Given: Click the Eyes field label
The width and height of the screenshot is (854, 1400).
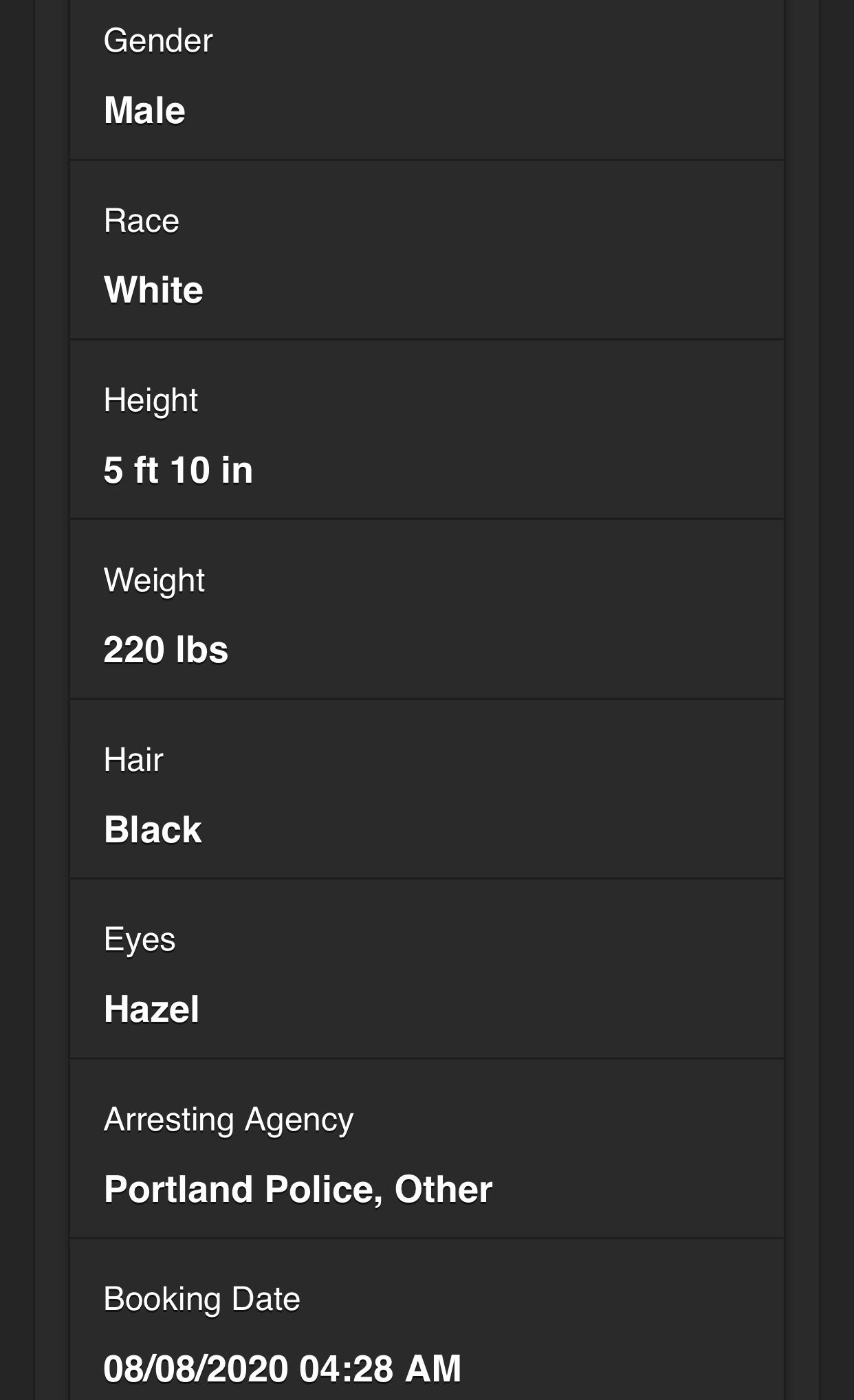Looking at the screenshot, I should pos(140,940).
